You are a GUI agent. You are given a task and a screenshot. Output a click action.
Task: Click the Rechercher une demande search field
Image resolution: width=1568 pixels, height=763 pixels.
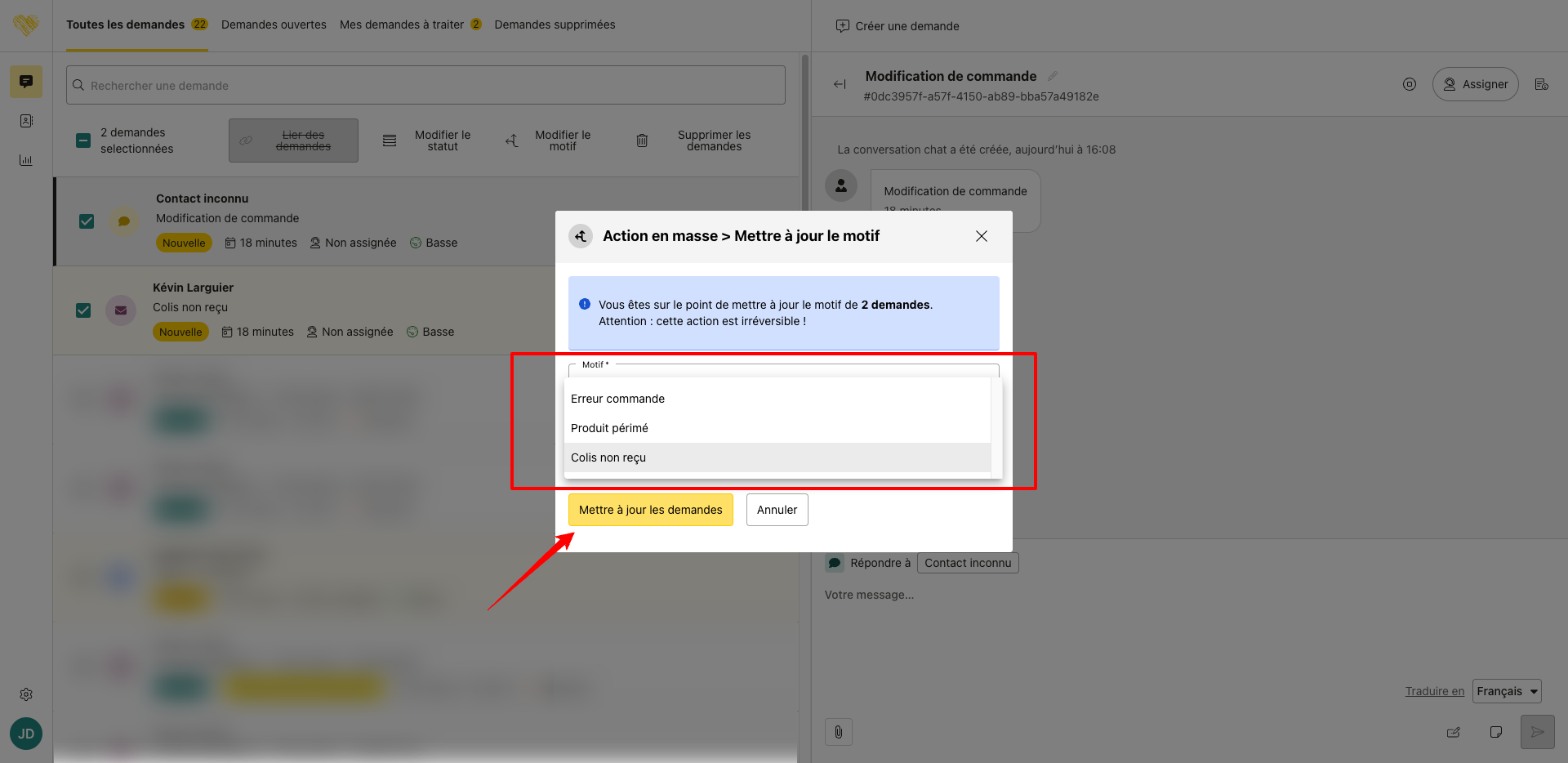(425, 85)
